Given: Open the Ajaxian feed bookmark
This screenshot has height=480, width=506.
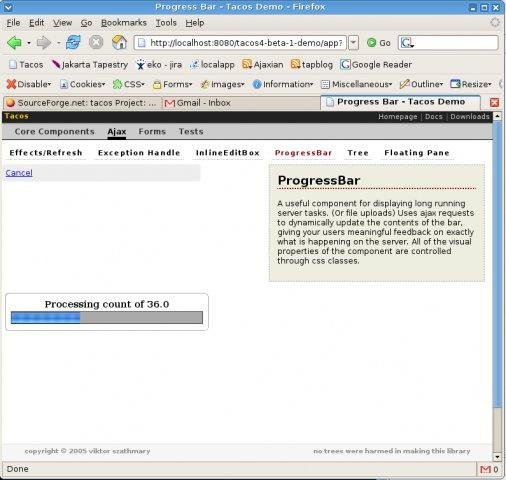Looking at the screenshot, I should 263,64.
